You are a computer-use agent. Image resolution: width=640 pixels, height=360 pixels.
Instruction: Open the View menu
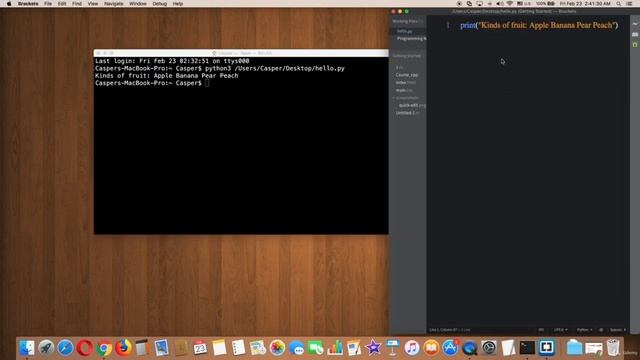pos(93,4)
